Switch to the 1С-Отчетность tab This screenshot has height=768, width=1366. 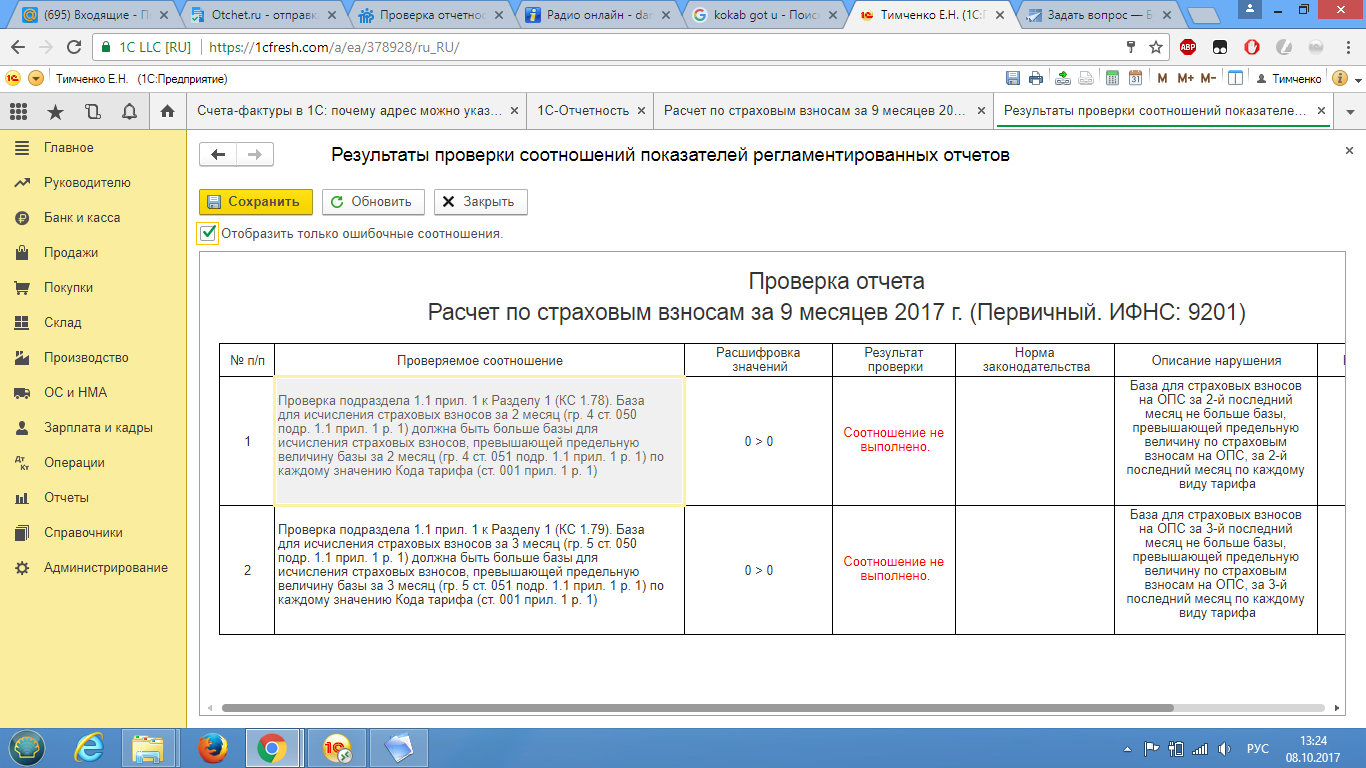[583, 111]
